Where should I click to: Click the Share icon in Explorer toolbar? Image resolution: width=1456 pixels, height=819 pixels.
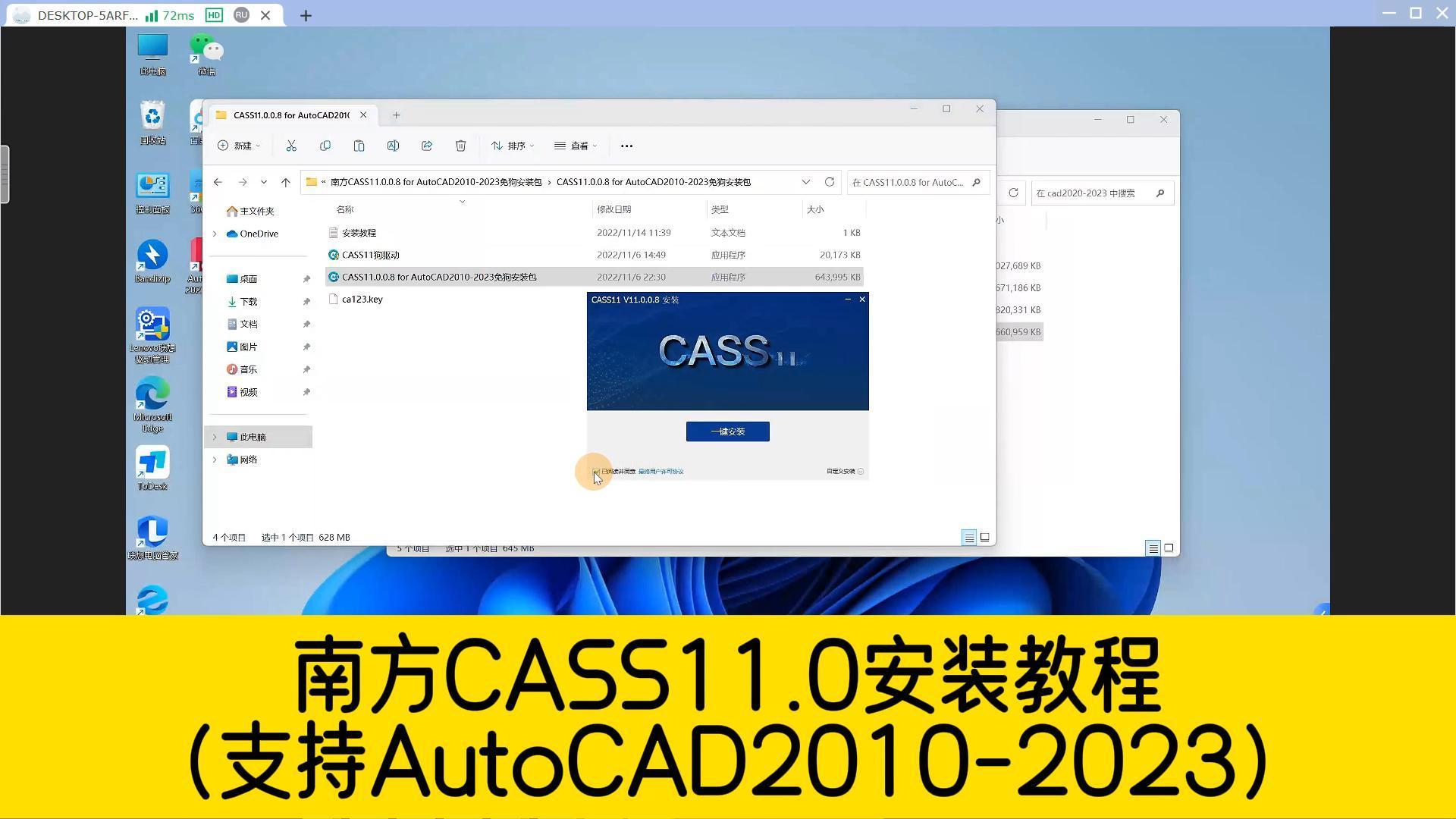pyautogui.click(x=427, y=146)
